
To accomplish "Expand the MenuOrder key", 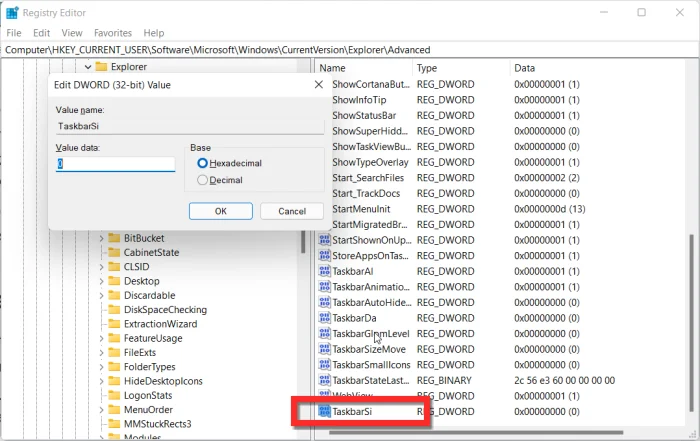I will (101, 410).
